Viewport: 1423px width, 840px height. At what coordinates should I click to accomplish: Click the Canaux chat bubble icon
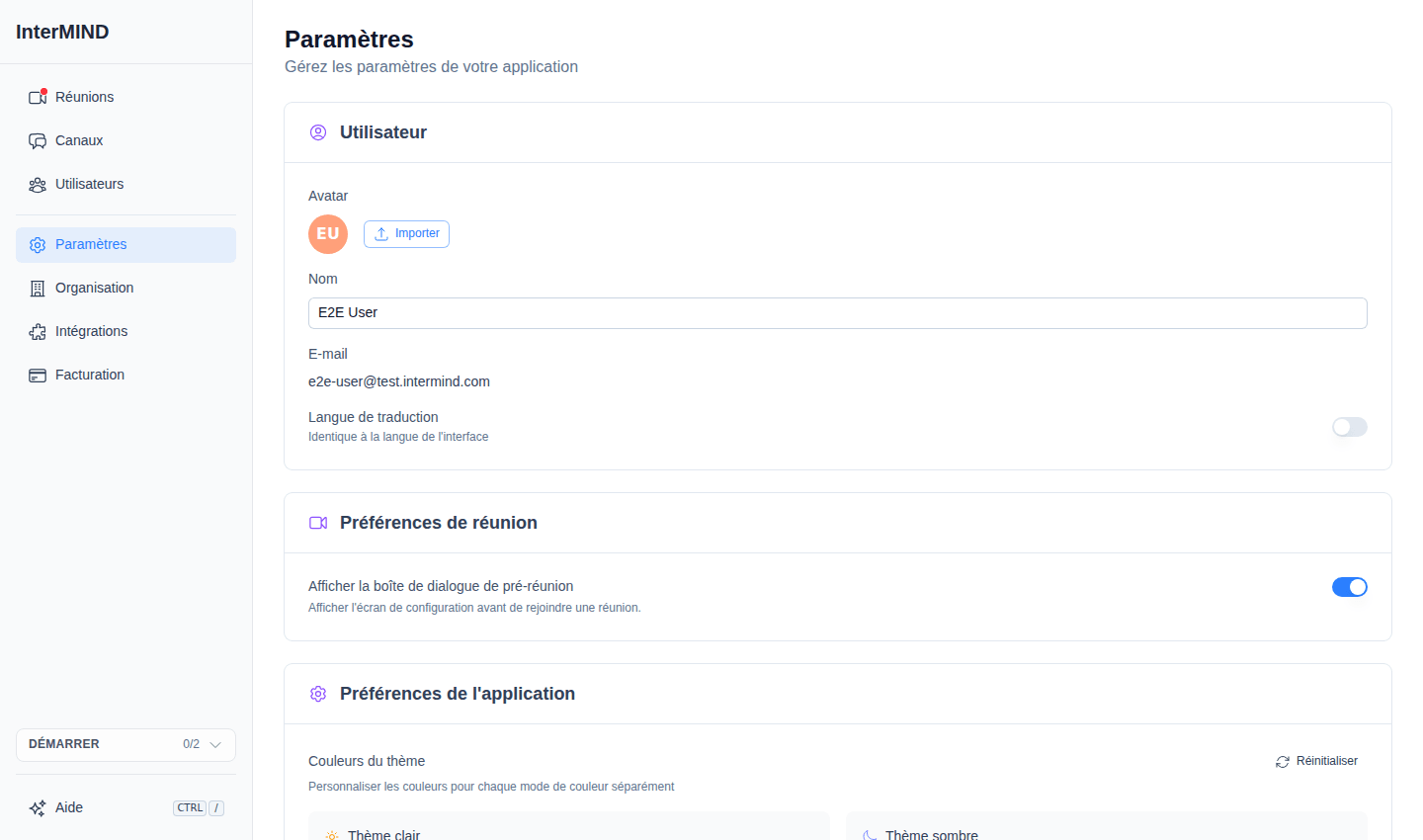[x=38, y=140]
